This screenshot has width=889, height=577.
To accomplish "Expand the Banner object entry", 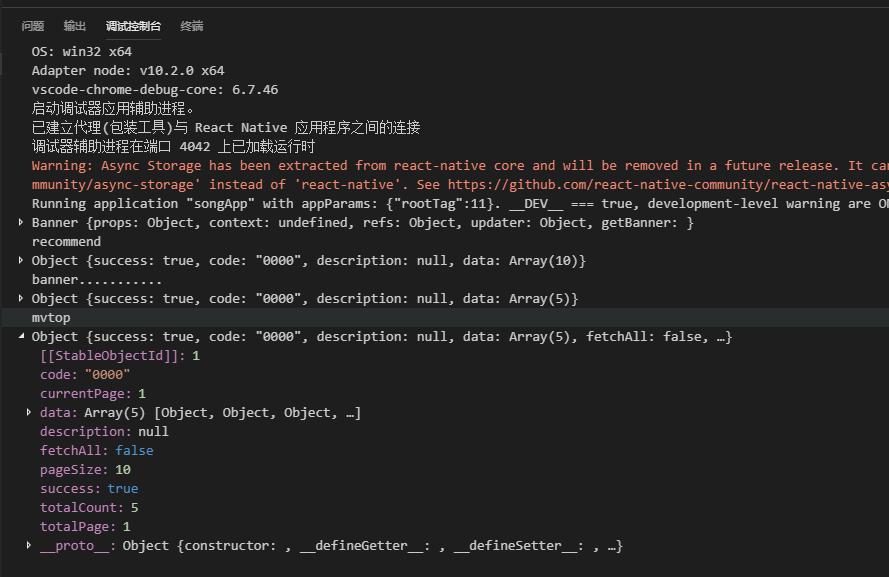I will point(22,222).
